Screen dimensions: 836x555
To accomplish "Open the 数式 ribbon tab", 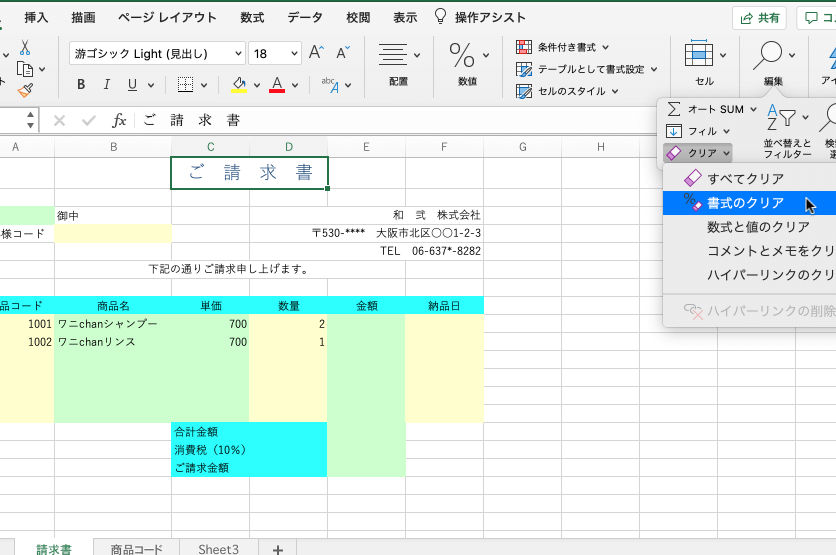I will click(252, 18).
